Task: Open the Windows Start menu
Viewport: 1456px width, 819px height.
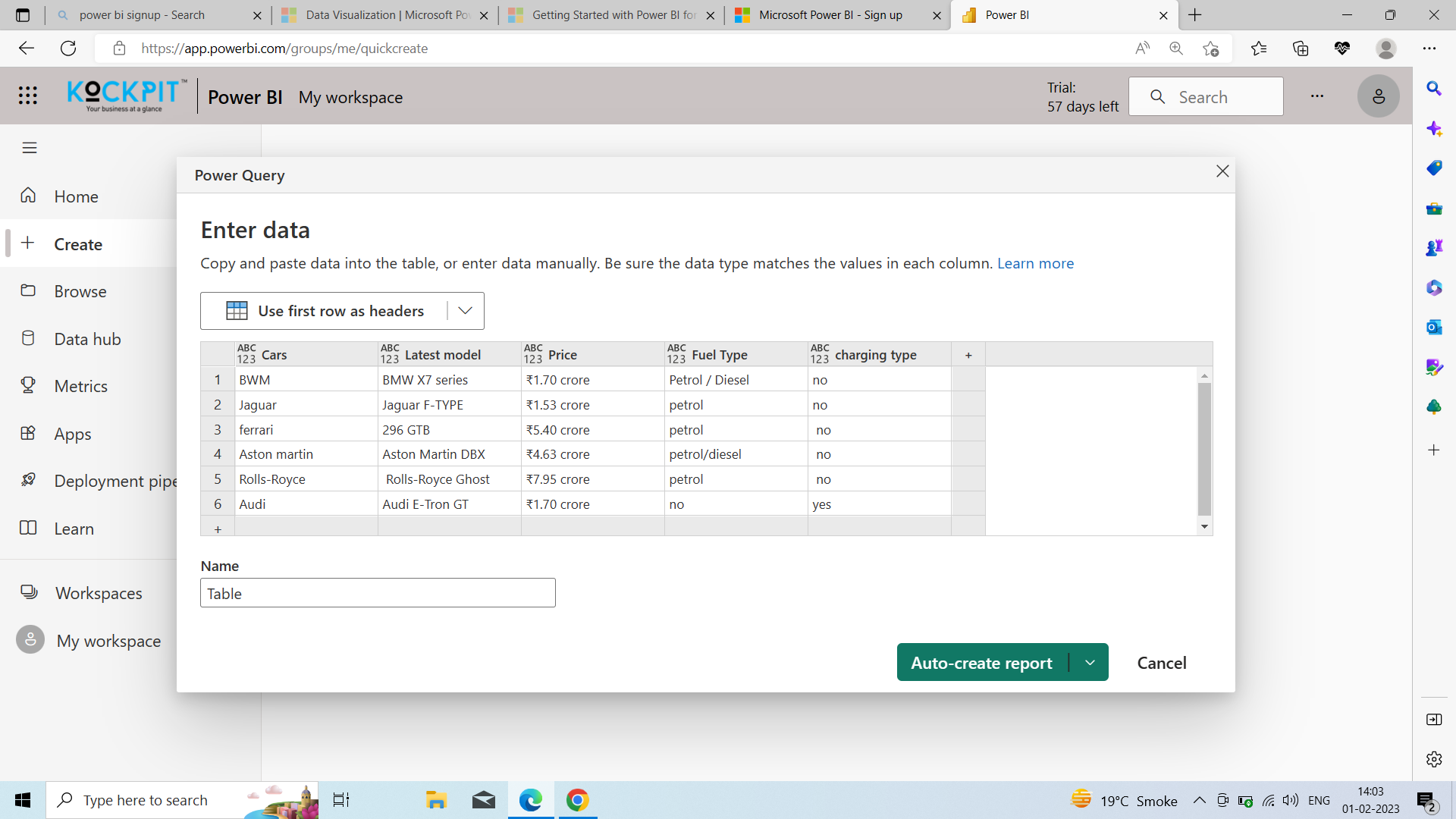Action: 23,800
